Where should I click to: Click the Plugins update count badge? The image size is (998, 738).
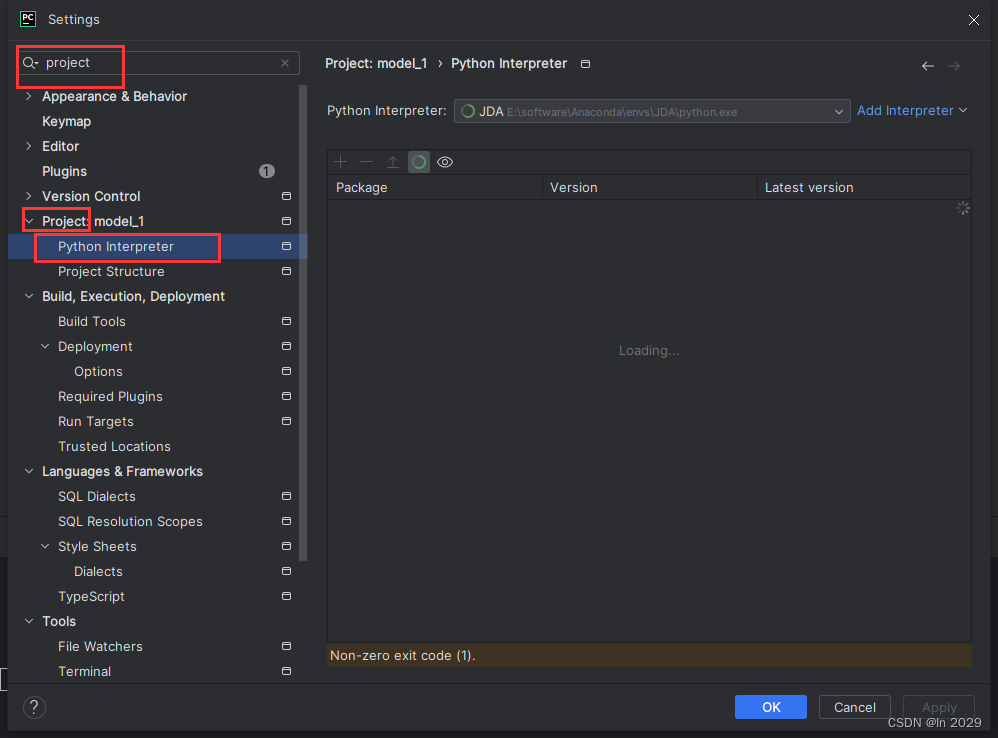tap(267, 171)
